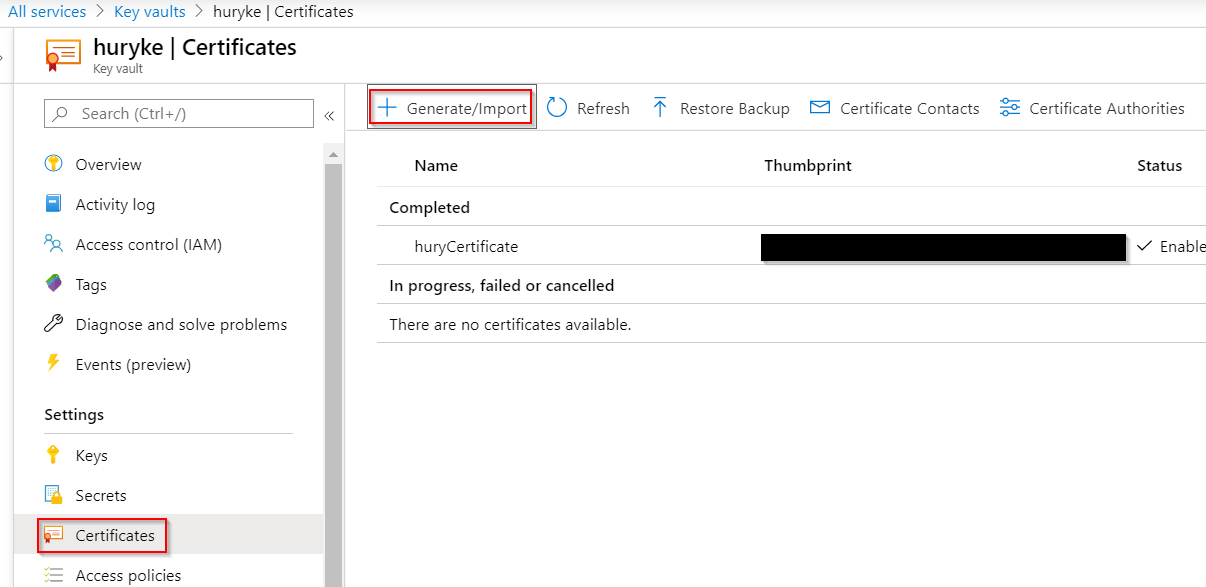This screenshot has height=587, width=1206.
Task: Click the Status column header
Action: pyautogui.click(x=1159, y=166)
